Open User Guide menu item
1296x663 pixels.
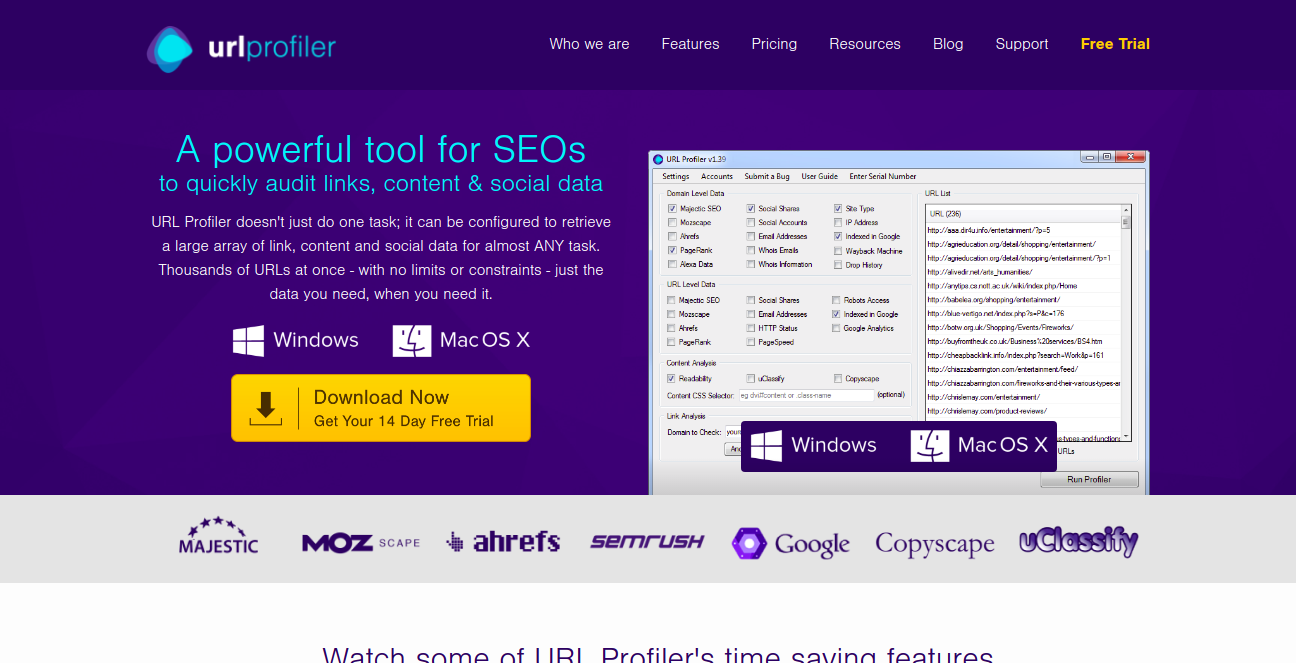coord(820,176)
